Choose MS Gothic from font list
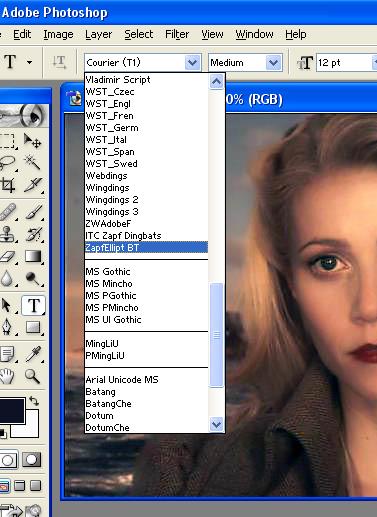The width and height of the screenshot is (377, 517). 108,272
